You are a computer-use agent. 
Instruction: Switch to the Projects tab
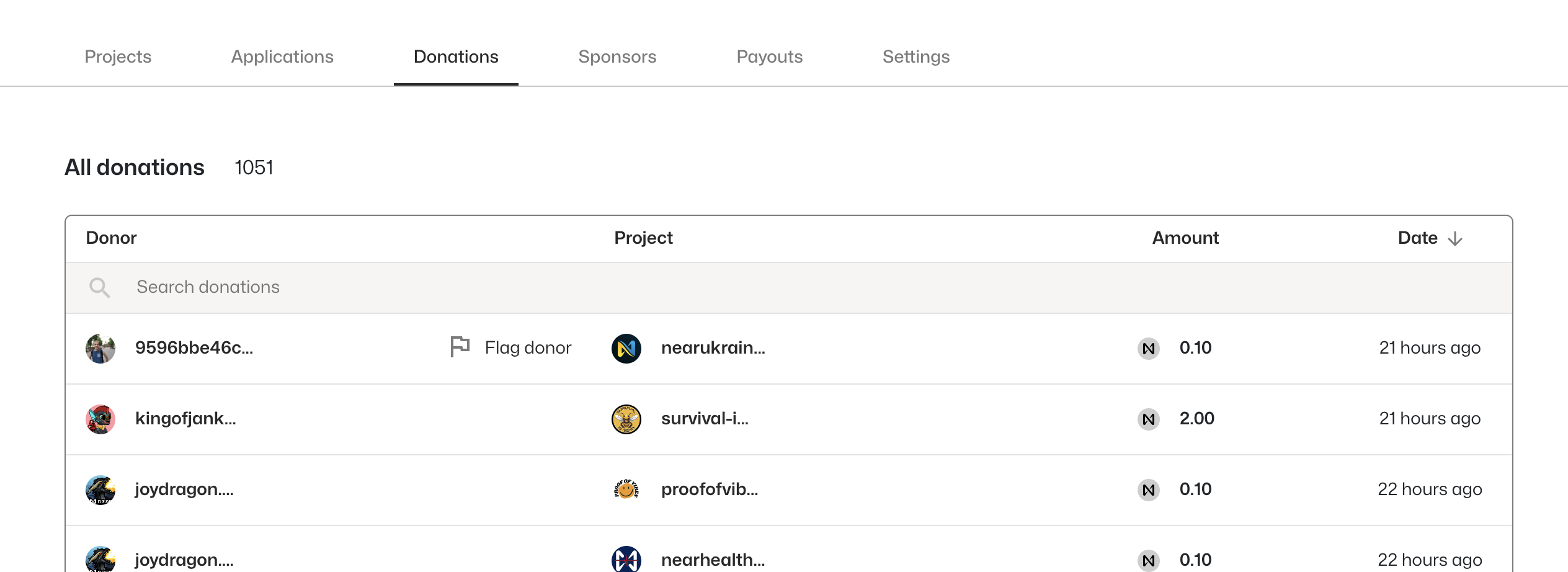(x=118, y=56)
